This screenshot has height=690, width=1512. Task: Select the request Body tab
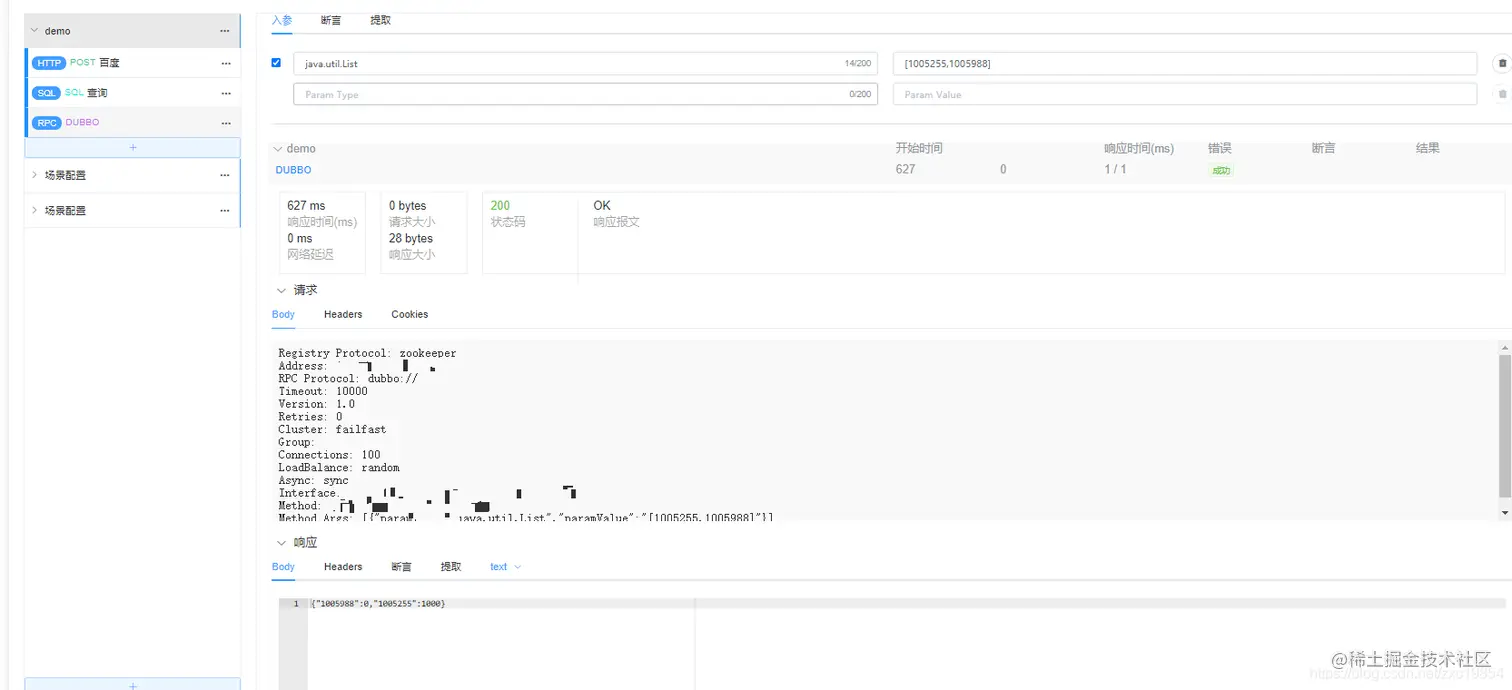(x=283, y=314)
